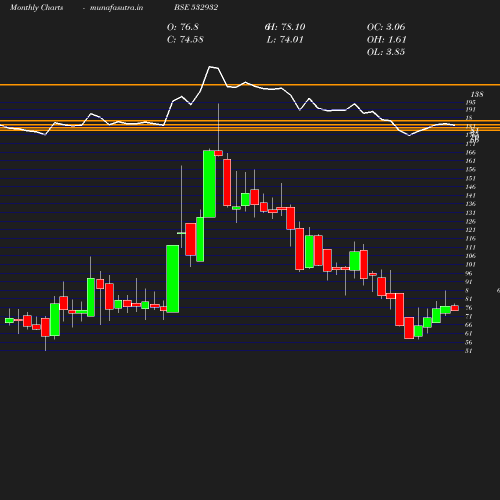
Task: Click the low value 'L: 74.01'
Action: pos(285,40)
